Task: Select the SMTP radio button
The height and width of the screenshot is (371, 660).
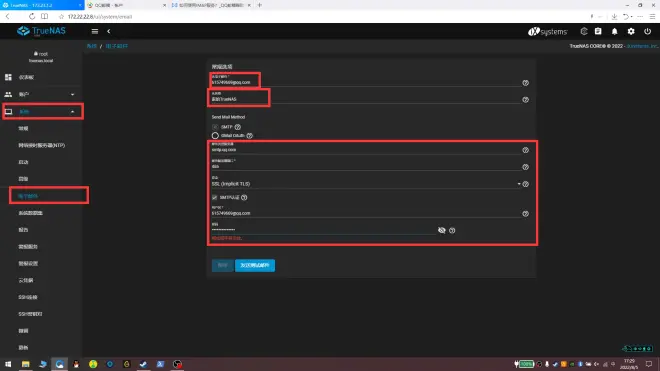Action: point(215,127)
